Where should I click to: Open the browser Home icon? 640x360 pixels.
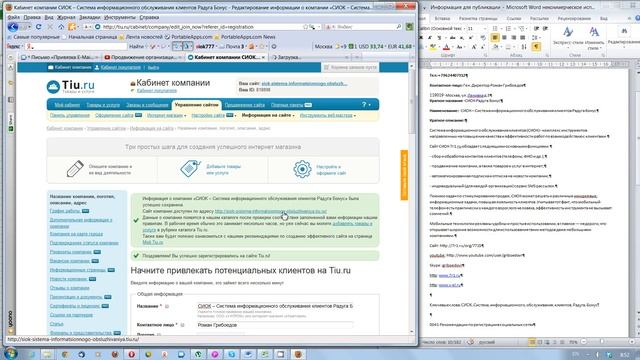[x=61, y=27]
